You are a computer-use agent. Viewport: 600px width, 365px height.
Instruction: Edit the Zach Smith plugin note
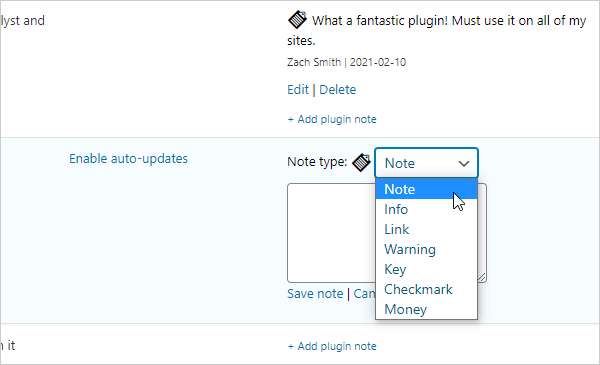click(298, 90)
